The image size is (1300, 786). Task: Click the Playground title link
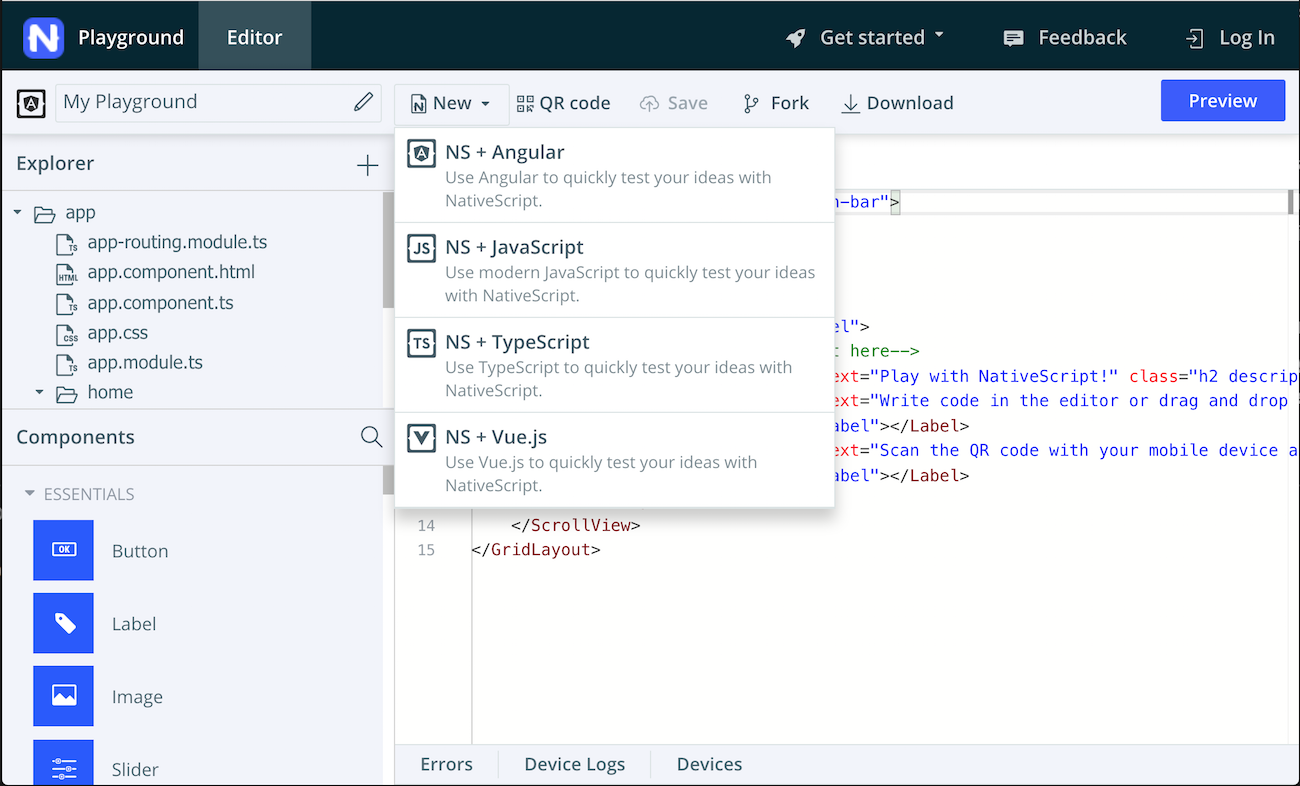tap(131, 38)
